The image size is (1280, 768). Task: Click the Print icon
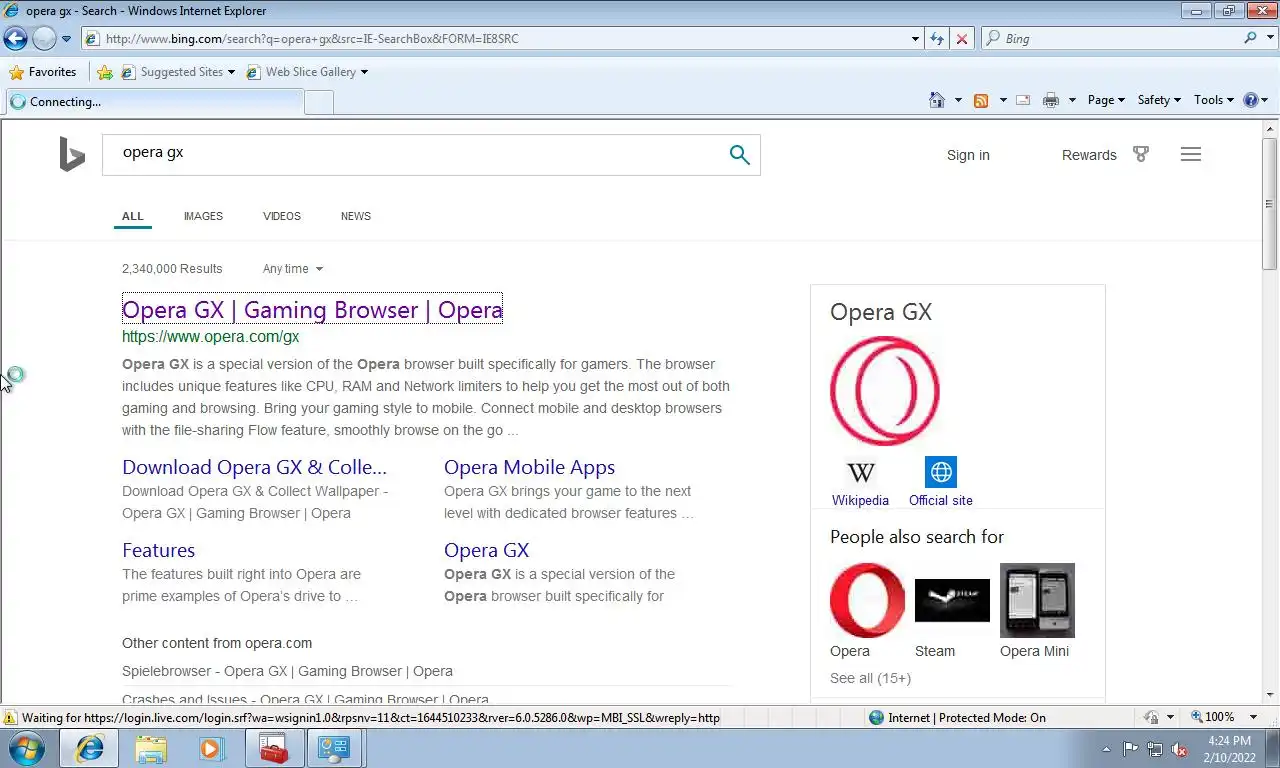coord(1051,100)
